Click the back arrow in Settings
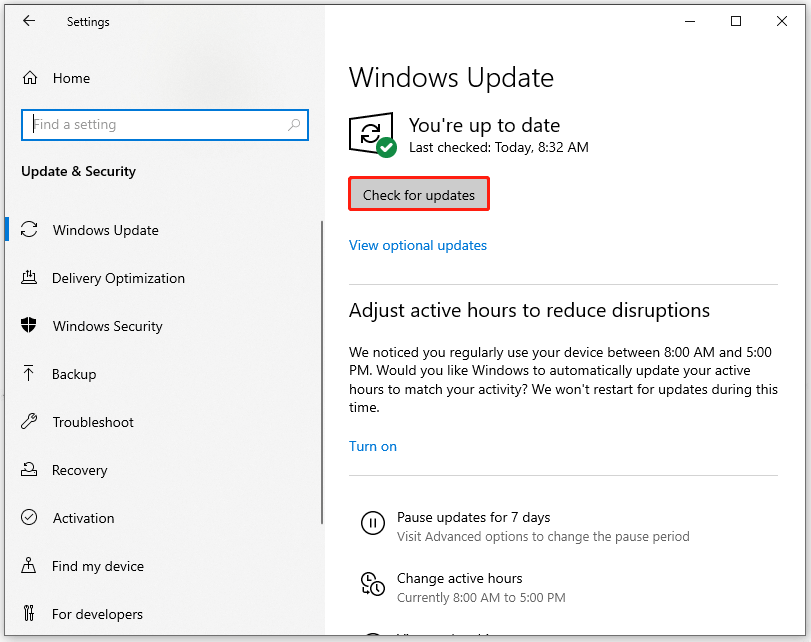The height and width of the screenshot is (642, 811). 29,21
